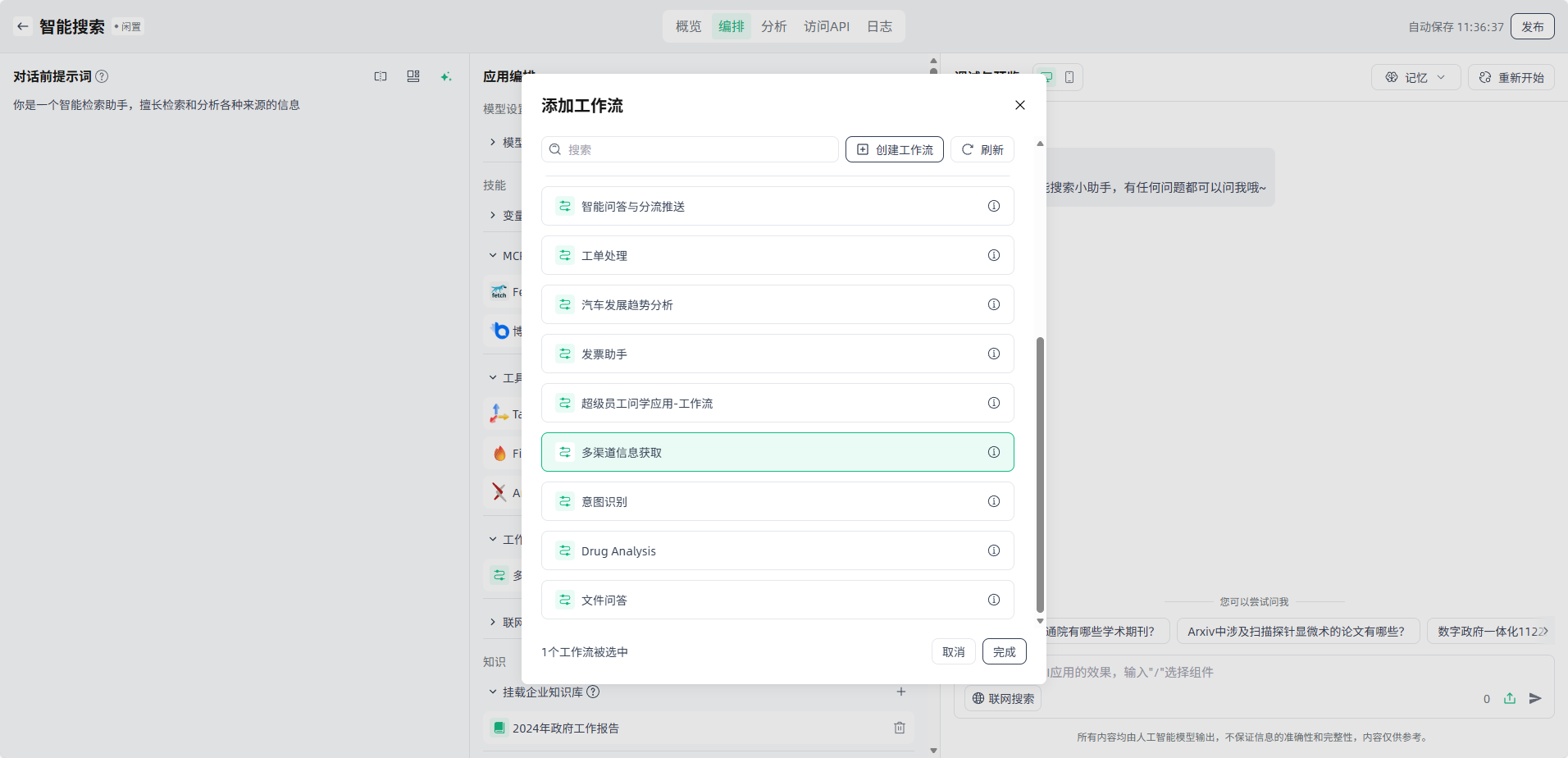Toggle the 联网搜索 web search option

point(1003,698)
